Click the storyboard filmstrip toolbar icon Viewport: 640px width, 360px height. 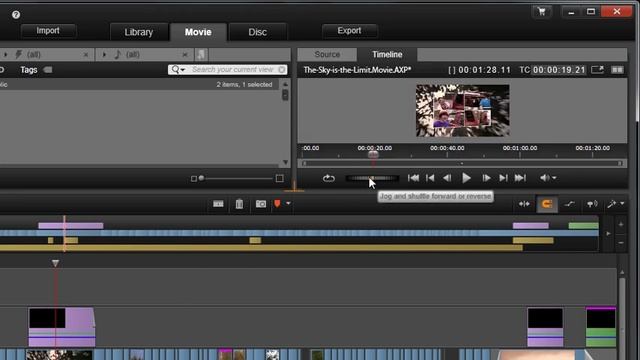(x=218, y=204)
